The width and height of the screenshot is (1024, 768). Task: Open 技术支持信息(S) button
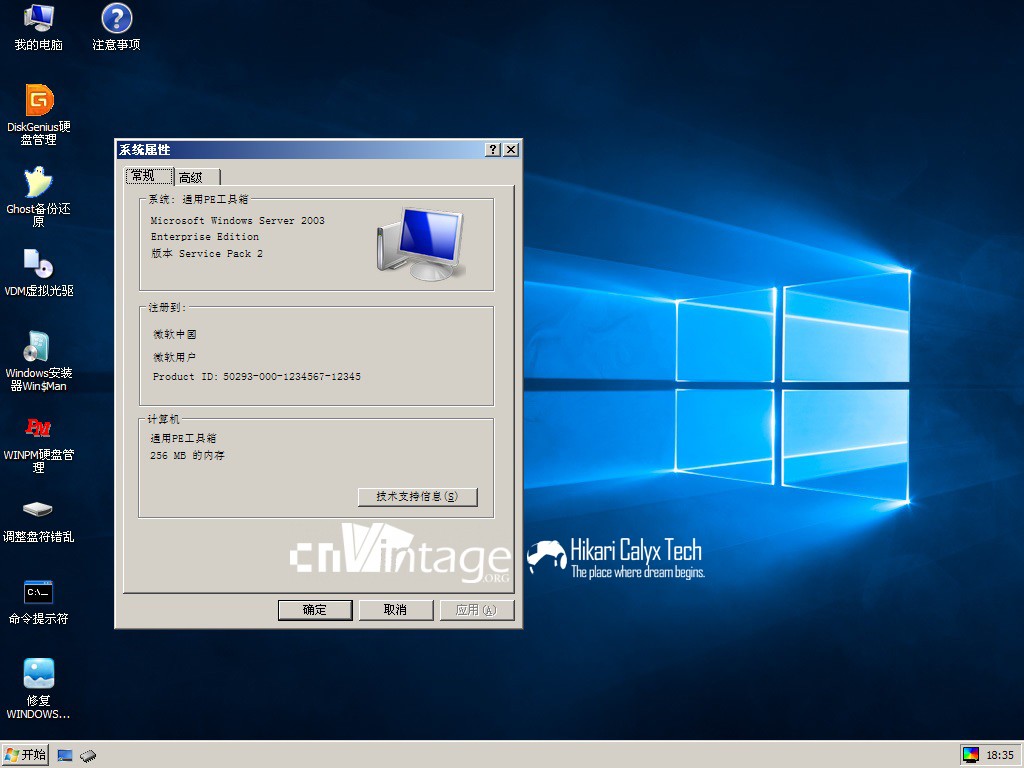coord(417,497)
